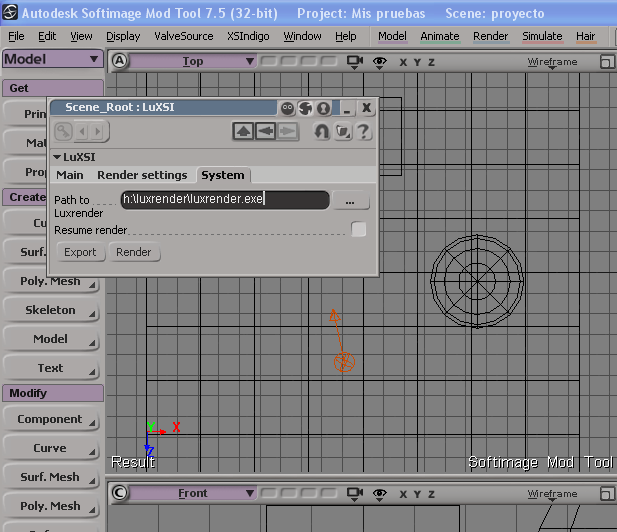Click the face icon in LuXSI title bar
The width and height of the screenshot is (617, 532).
[x=288, y=108]
